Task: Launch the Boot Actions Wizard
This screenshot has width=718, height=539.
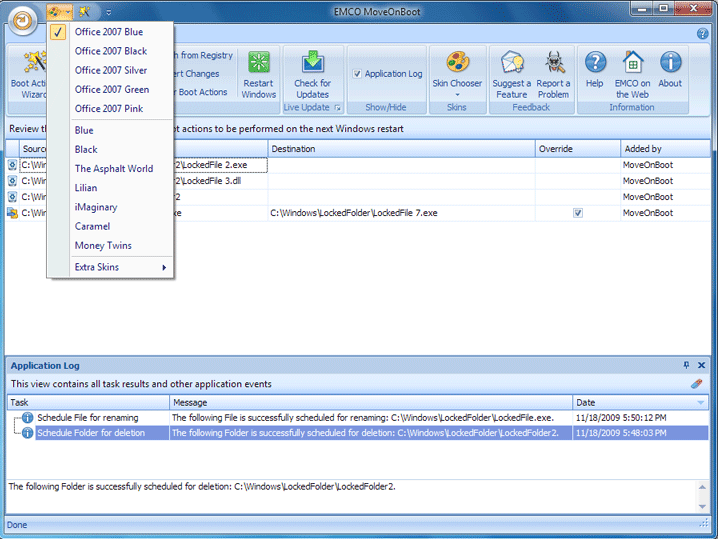Action: pos(28,76)
